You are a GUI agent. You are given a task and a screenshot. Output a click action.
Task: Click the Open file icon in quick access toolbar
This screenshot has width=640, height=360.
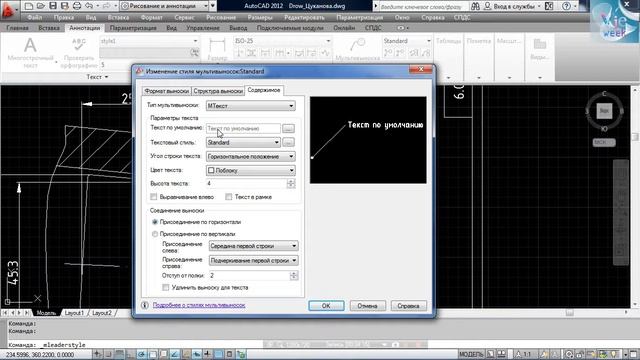pyautogui.click(x=40, y=6)
